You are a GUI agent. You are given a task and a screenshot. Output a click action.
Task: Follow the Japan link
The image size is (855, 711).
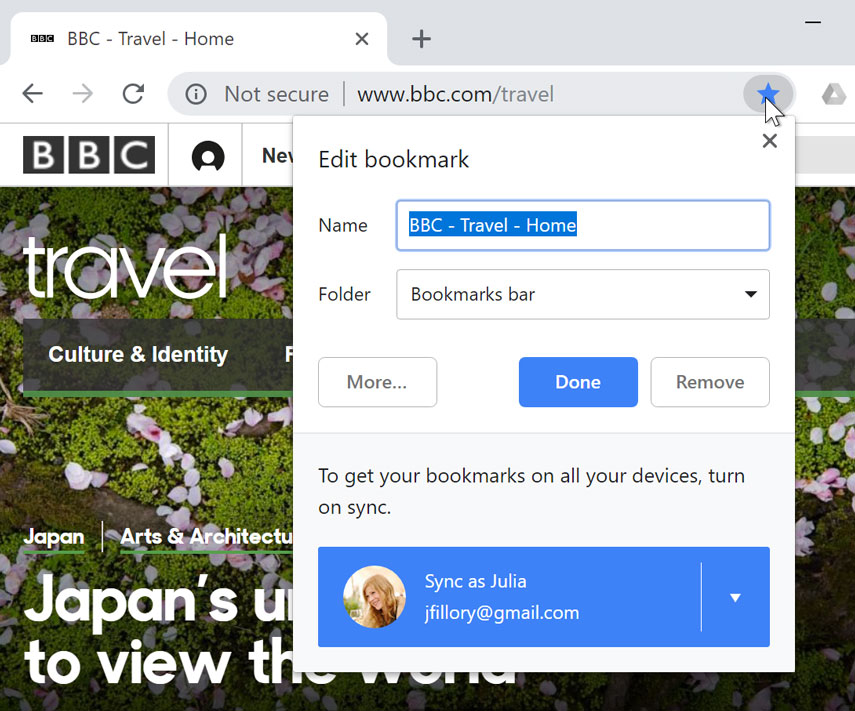tap(54, 537)
